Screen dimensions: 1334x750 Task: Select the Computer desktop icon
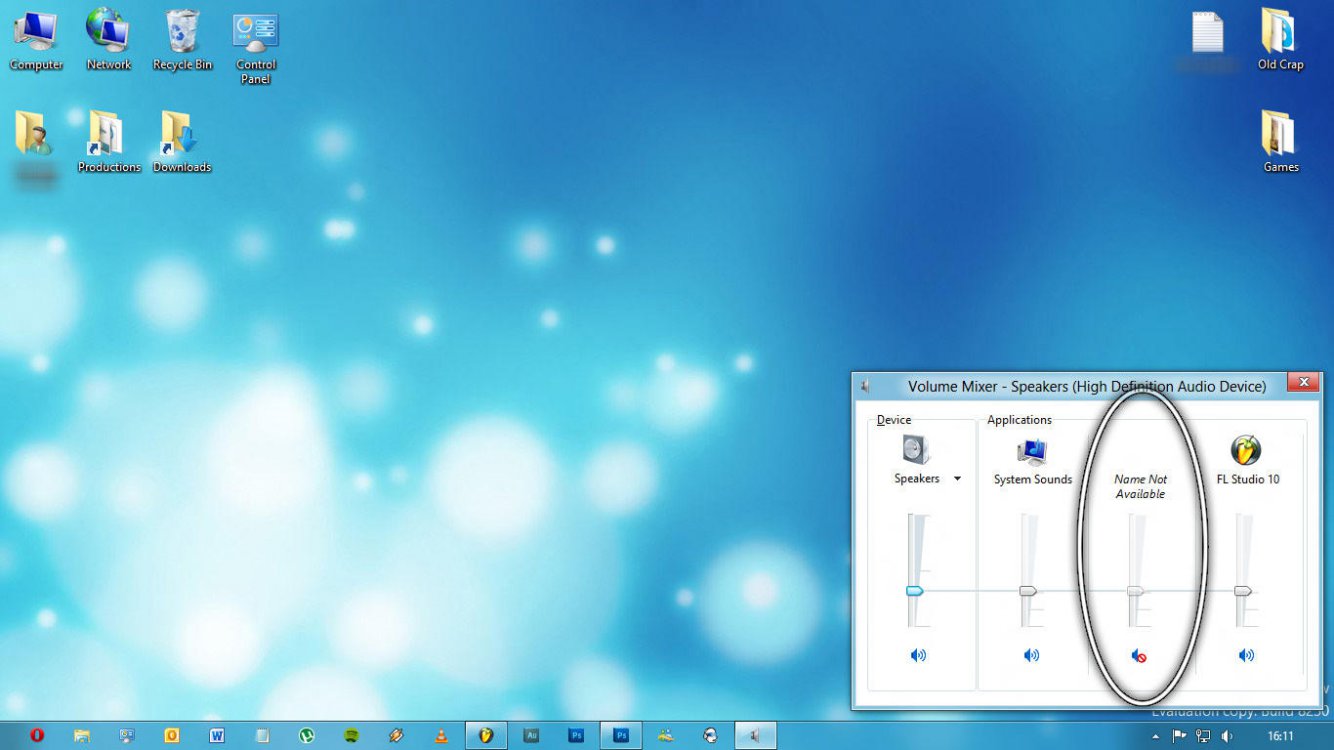[x=36, y=41]
